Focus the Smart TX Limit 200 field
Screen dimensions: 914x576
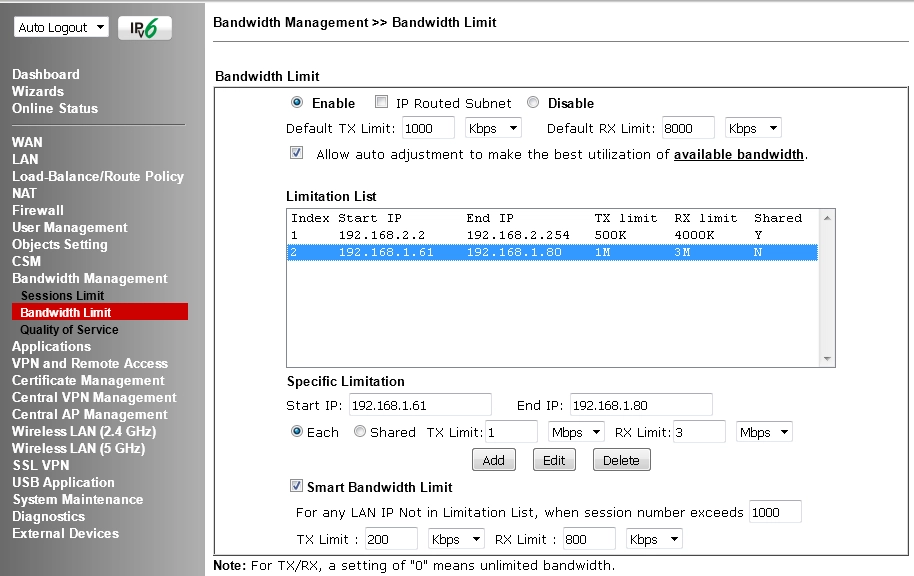(x=391, y=539)
